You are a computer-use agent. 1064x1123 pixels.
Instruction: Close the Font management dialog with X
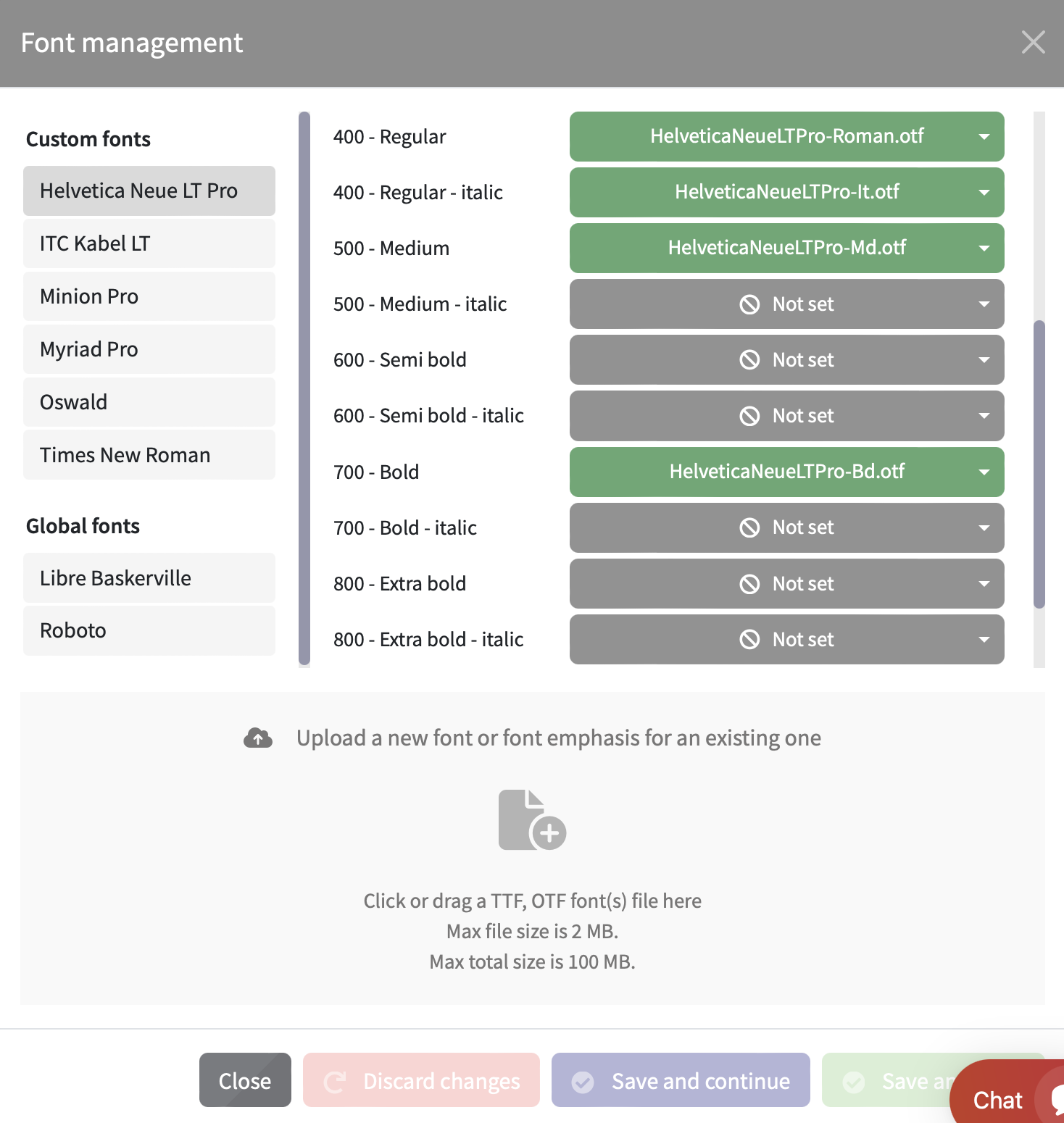[x=1033, y=42]
